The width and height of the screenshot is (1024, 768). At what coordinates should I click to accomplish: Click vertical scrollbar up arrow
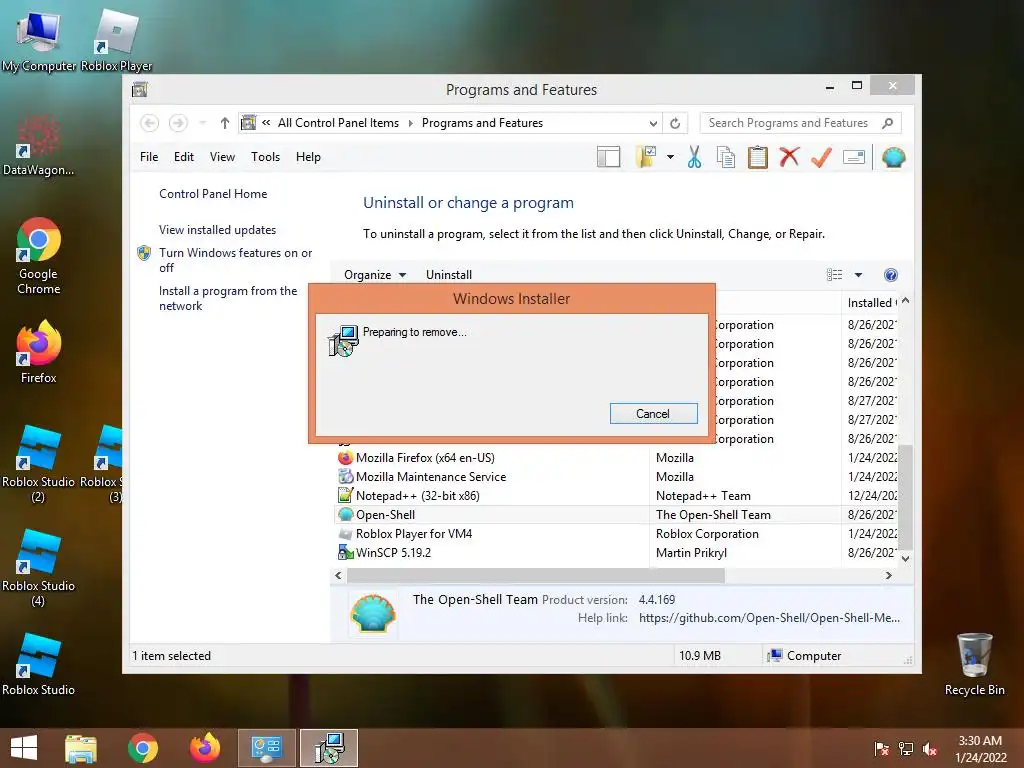pyautogui.click(x=905, y=301)
